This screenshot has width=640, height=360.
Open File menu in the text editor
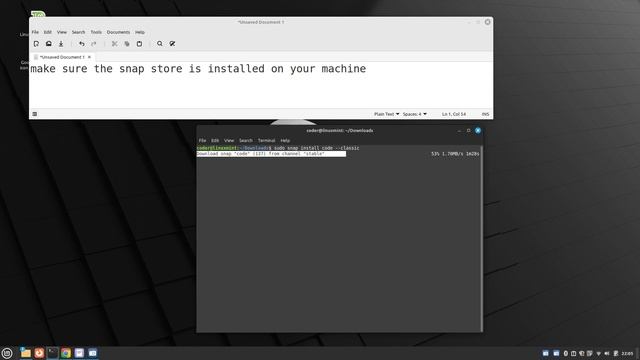35,32
